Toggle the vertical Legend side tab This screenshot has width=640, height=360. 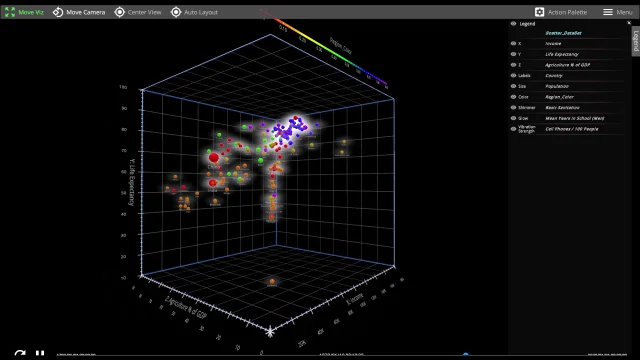[x=636, y=41]
